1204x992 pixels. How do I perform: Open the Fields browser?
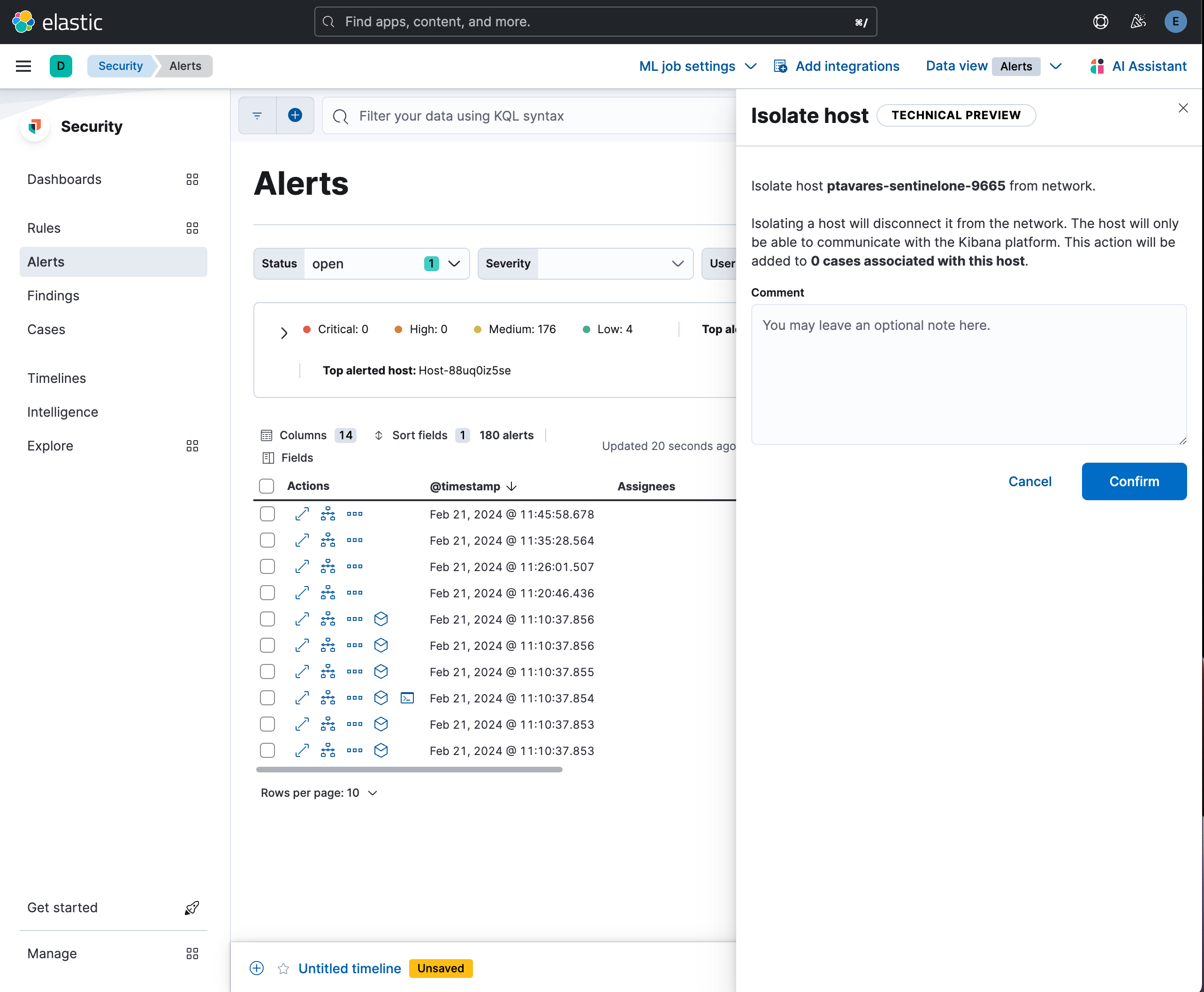pyautogui.click(x=288, y=458)
